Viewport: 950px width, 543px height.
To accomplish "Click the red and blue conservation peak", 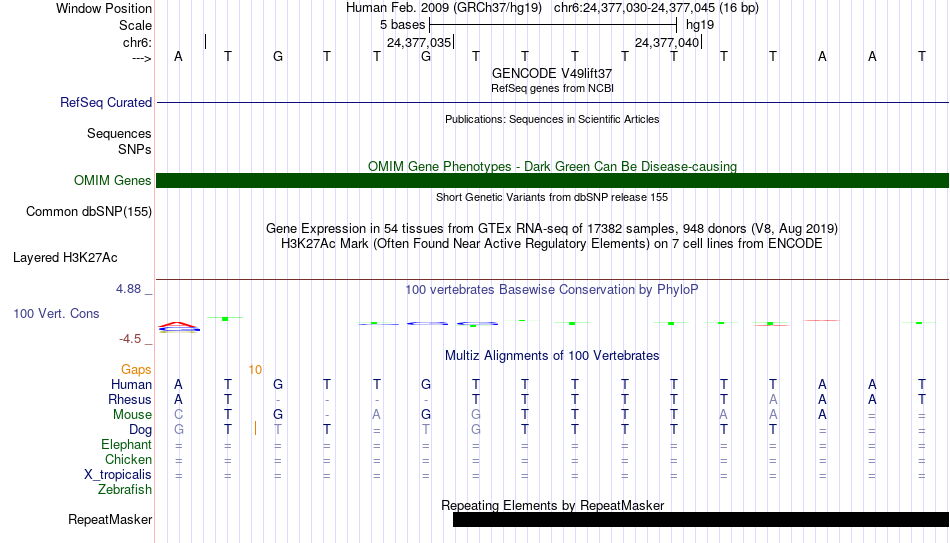I will 178,327.
